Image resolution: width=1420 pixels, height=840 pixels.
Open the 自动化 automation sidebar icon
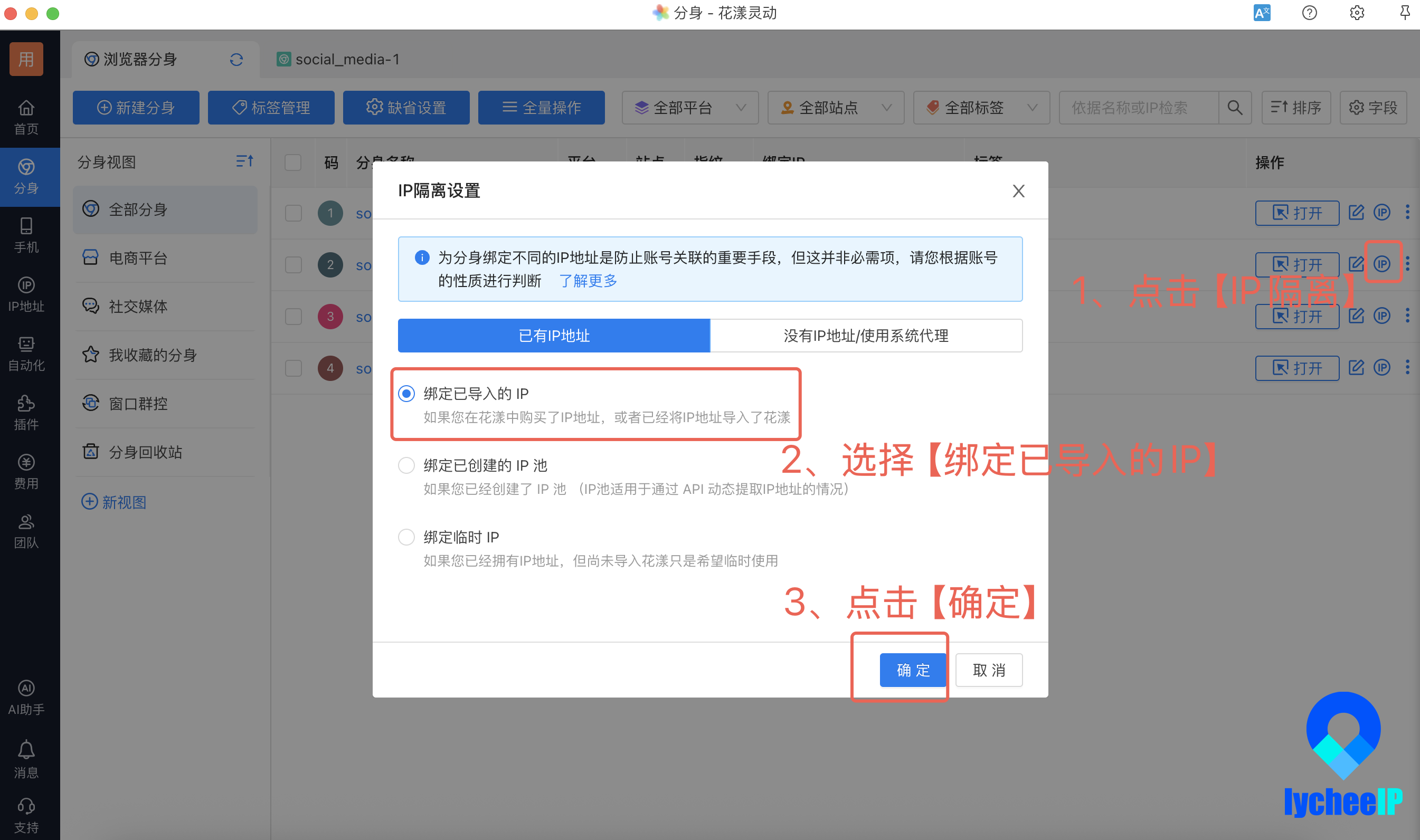tap(26, 354)
